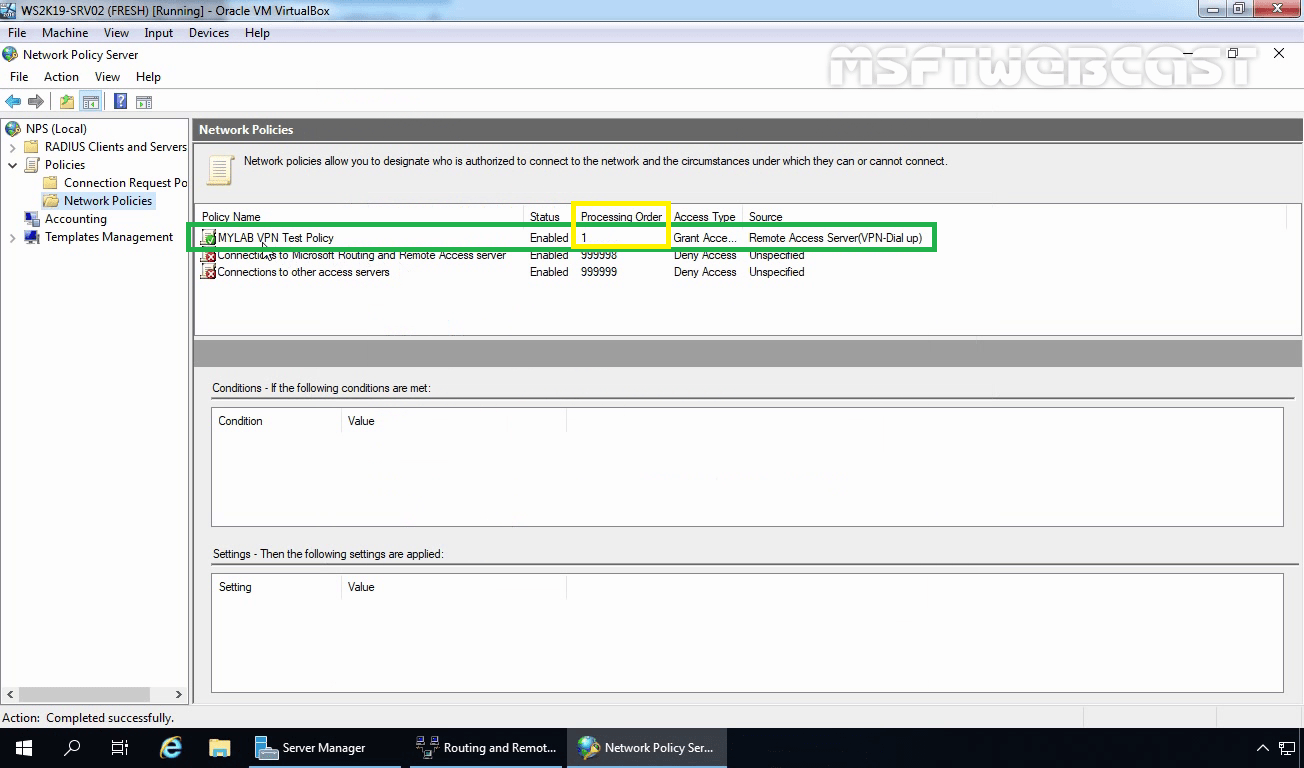1304x768 pixels.
Task: Click Setting column header in Settings list
Action: coord(277,587)
